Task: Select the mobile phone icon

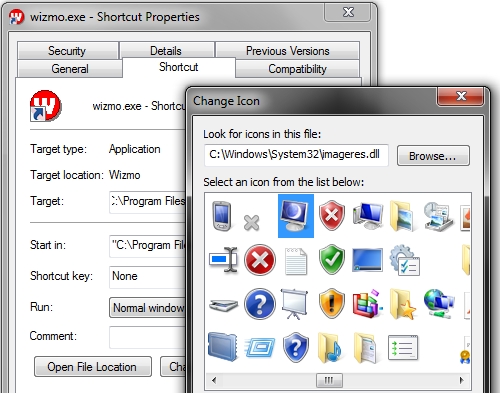Action: 222,216
